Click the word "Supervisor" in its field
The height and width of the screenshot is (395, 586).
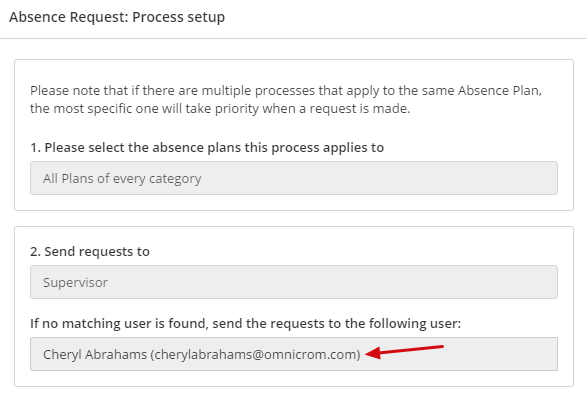coord(75,283)
